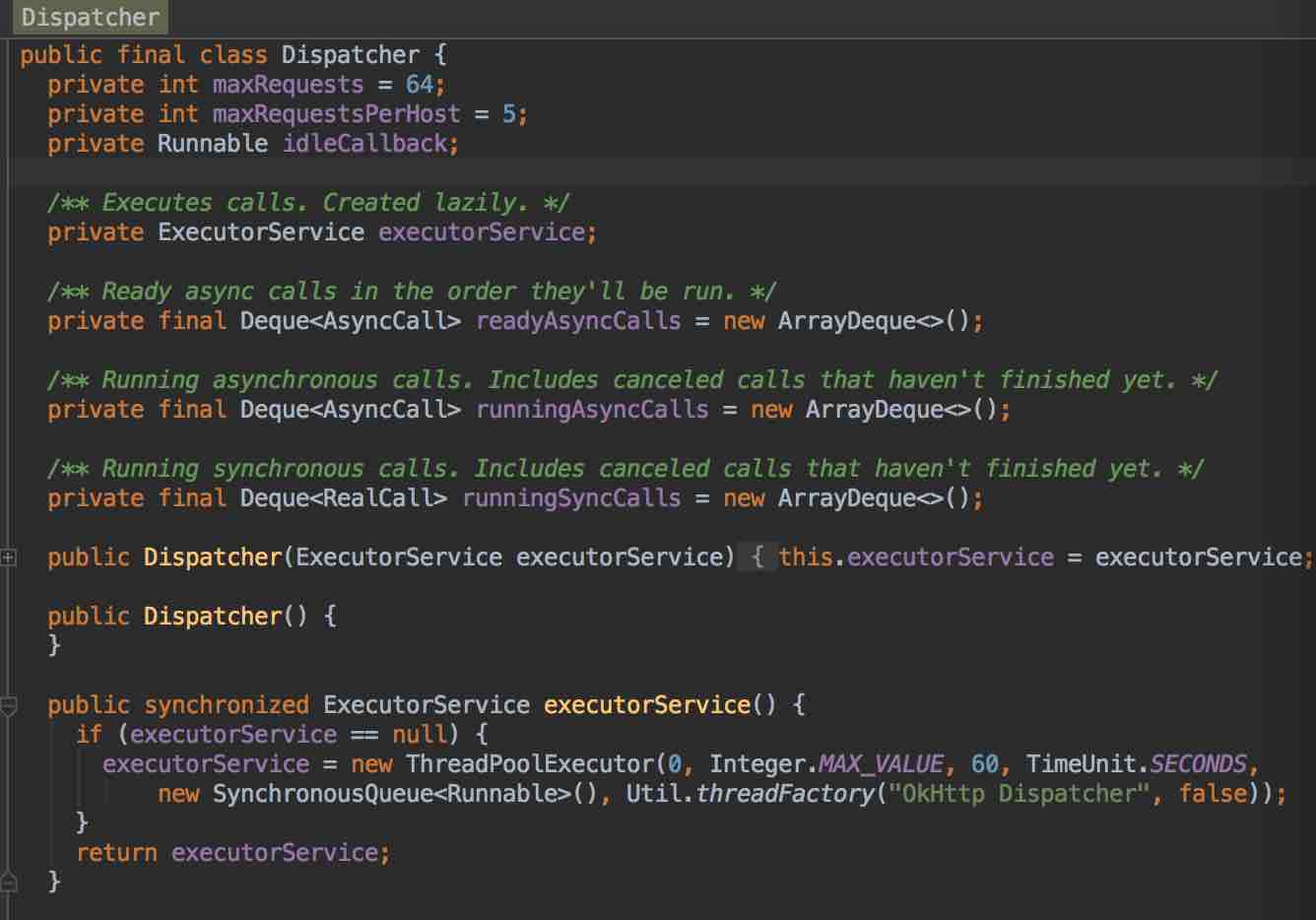
Task: Click the null keyword in the if condition
Action: (x=420, y=735)
